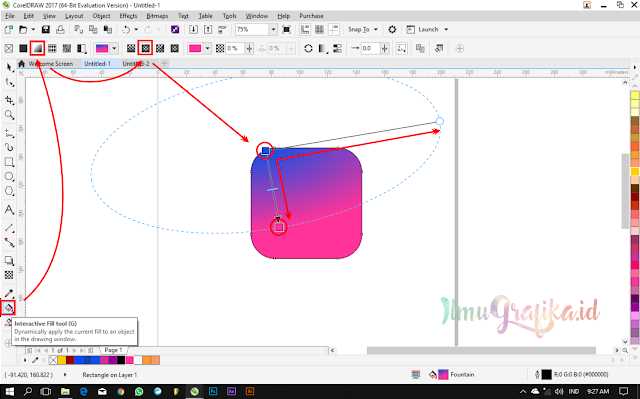Viewport: 640px width, 399px height.
Task: Click the Print icon
Action: pyautogui.click(x=60, y=29)
